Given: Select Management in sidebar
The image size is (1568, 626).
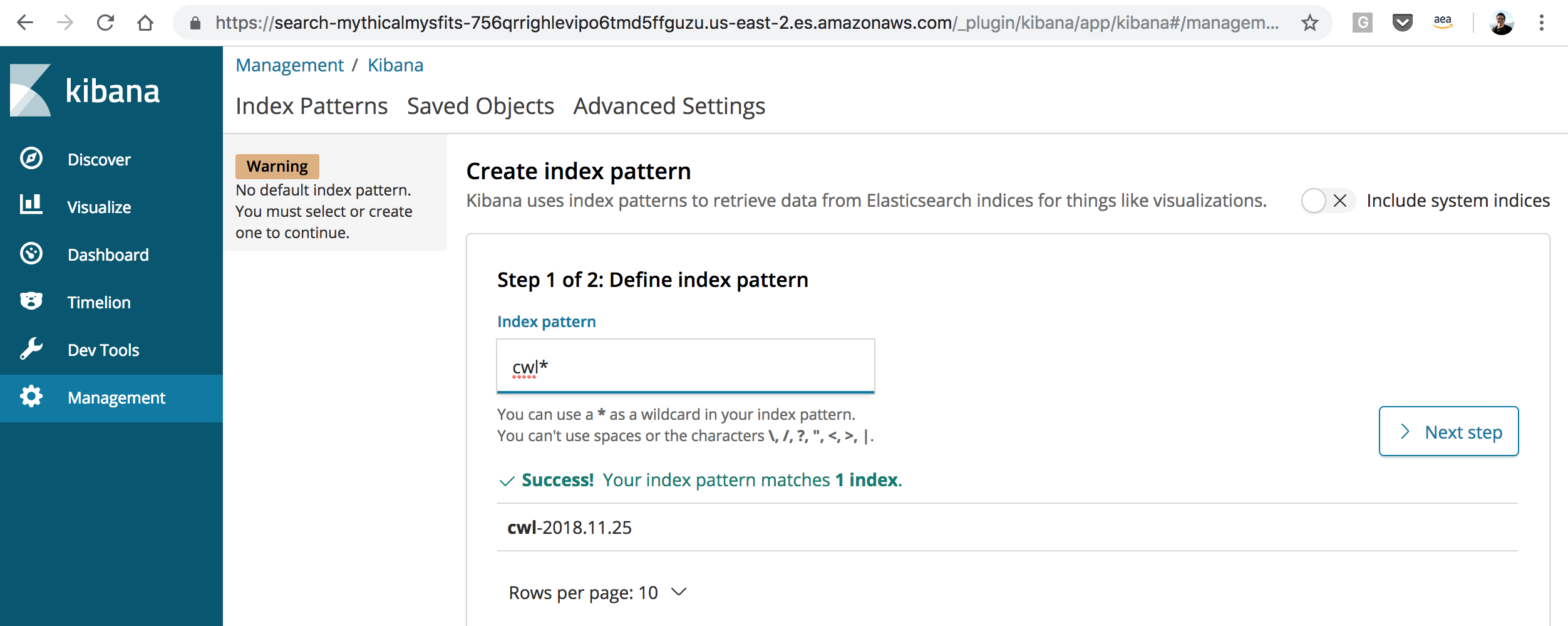Looking at the screenshot, I should [x=111, y=398].
